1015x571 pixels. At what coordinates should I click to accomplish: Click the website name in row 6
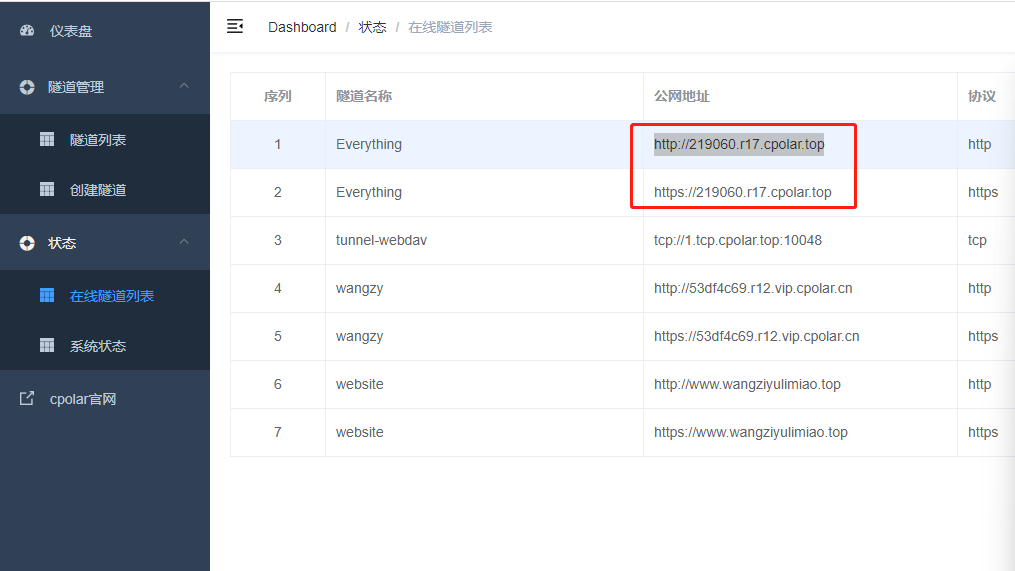click(x=359, y=384)
